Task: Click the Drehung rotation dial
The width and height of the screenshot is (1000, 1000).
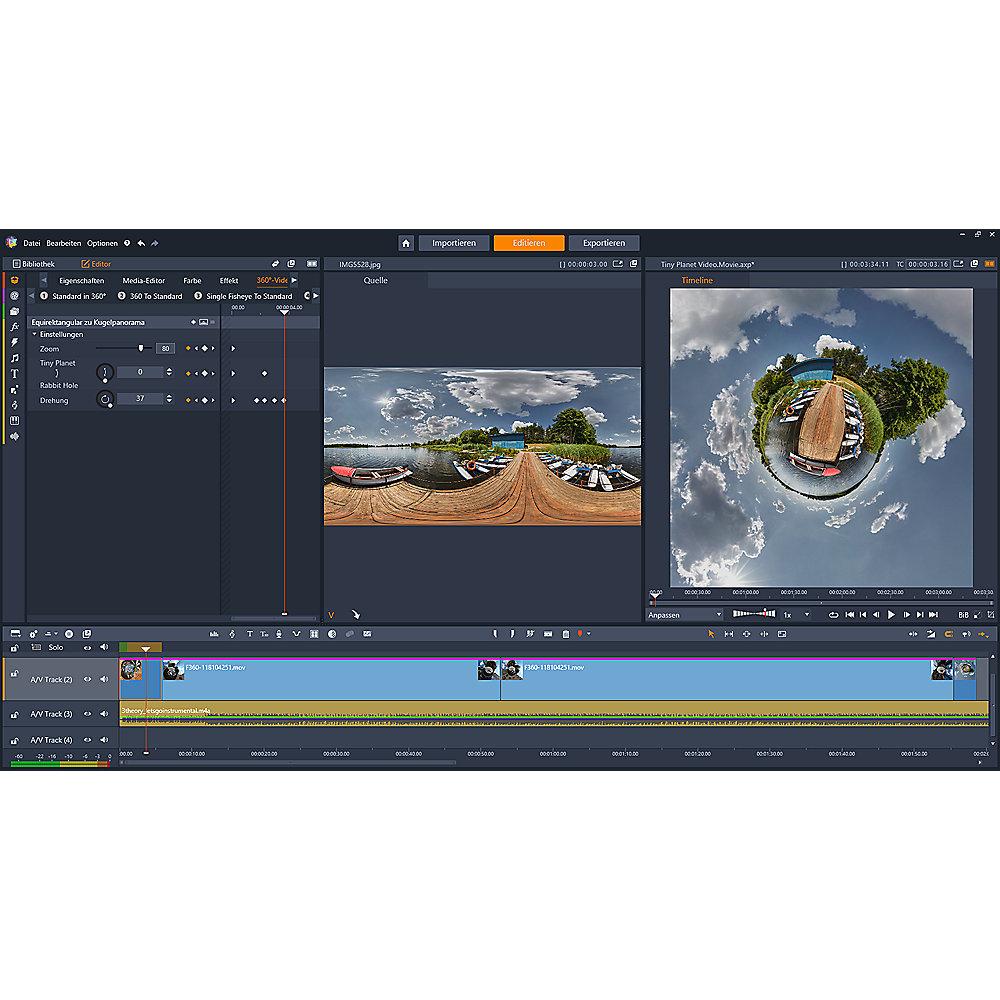Action: click(x=105, y=400)
